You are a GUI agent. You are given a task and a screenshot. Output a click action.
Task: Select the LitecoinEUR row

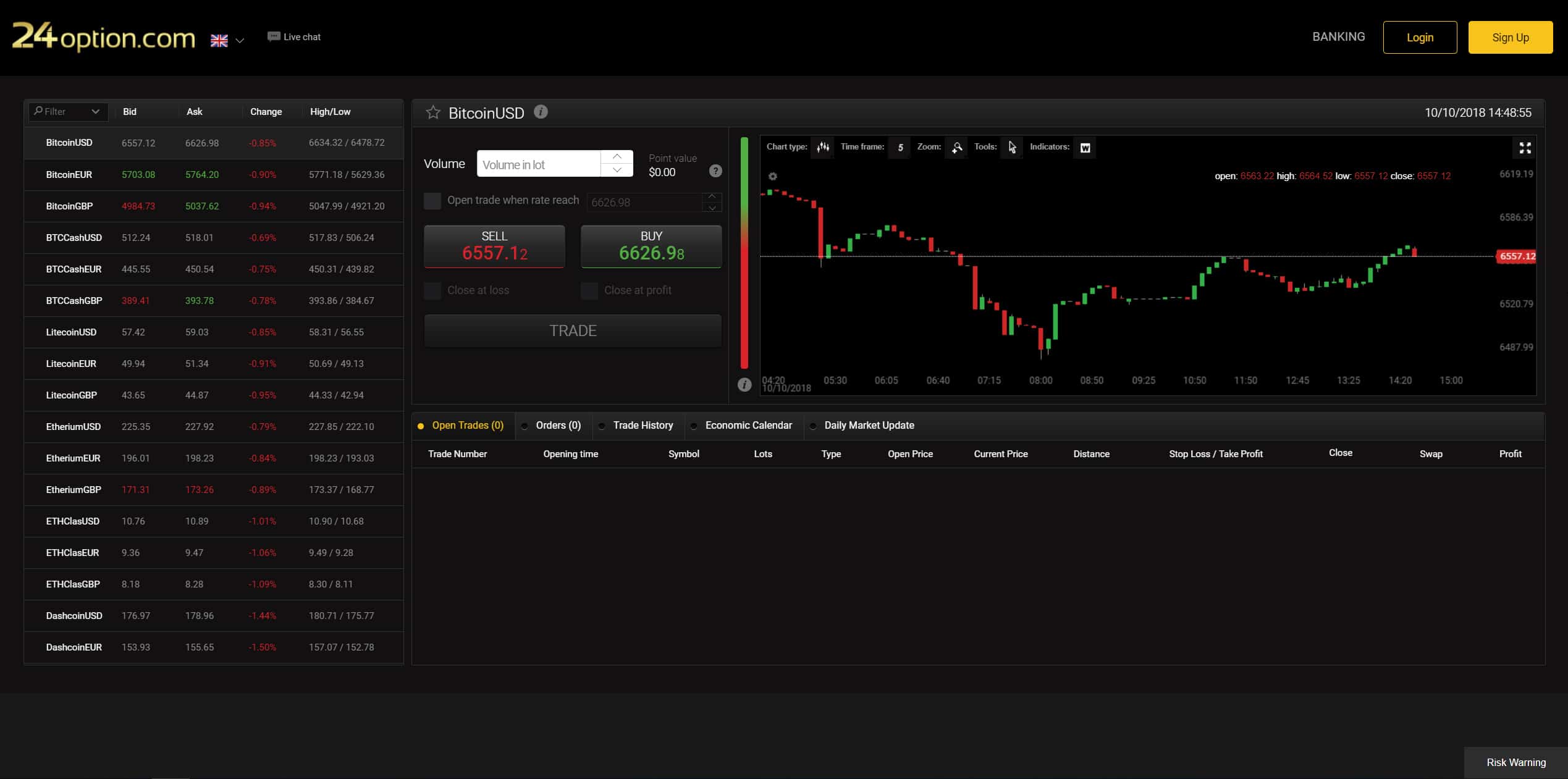[214, 364]
